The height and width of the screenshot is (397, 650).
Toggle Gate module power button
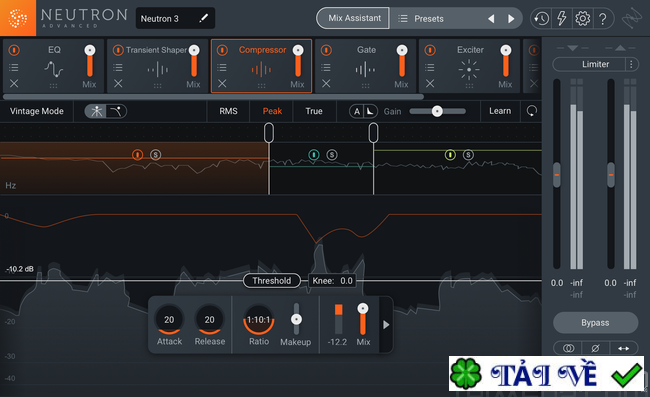(x=326, y=50)
